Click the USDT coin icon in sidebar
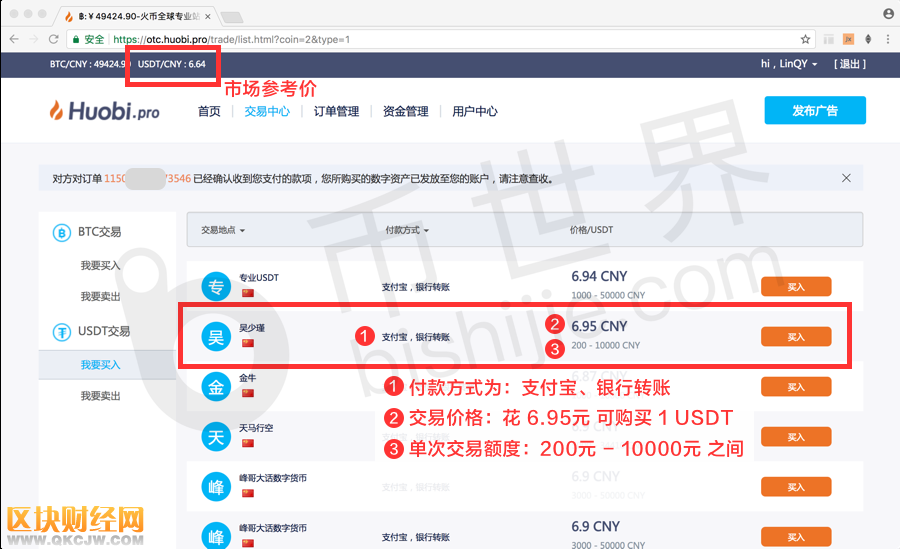Image resolution: width=900 pixels, height=549 pixels. [61, 331]
